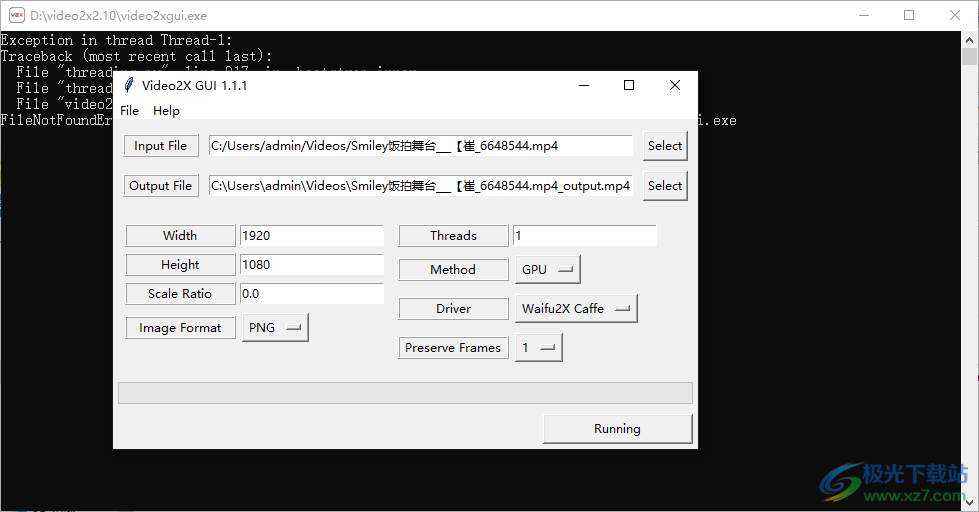Open the Driver dropdown showing Waifu2X Caffe
The width and height of the screenshot is (979, 512).
pyautogui.click(x=576, y=308)
